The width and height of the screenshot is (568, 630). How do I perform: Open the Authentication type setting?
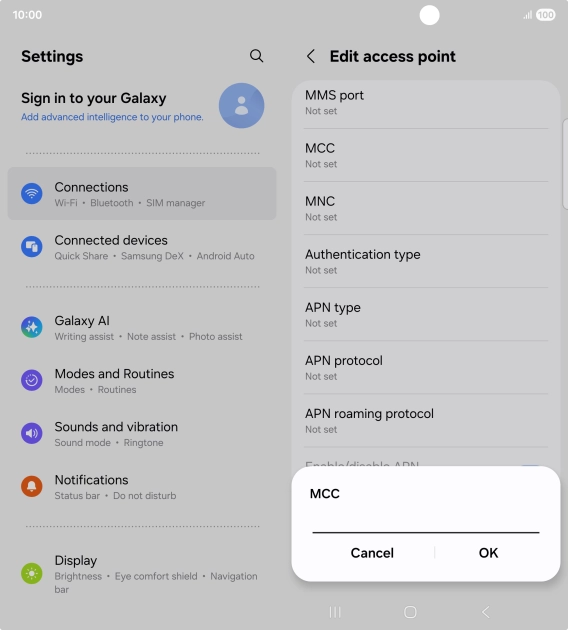[426, 261]
